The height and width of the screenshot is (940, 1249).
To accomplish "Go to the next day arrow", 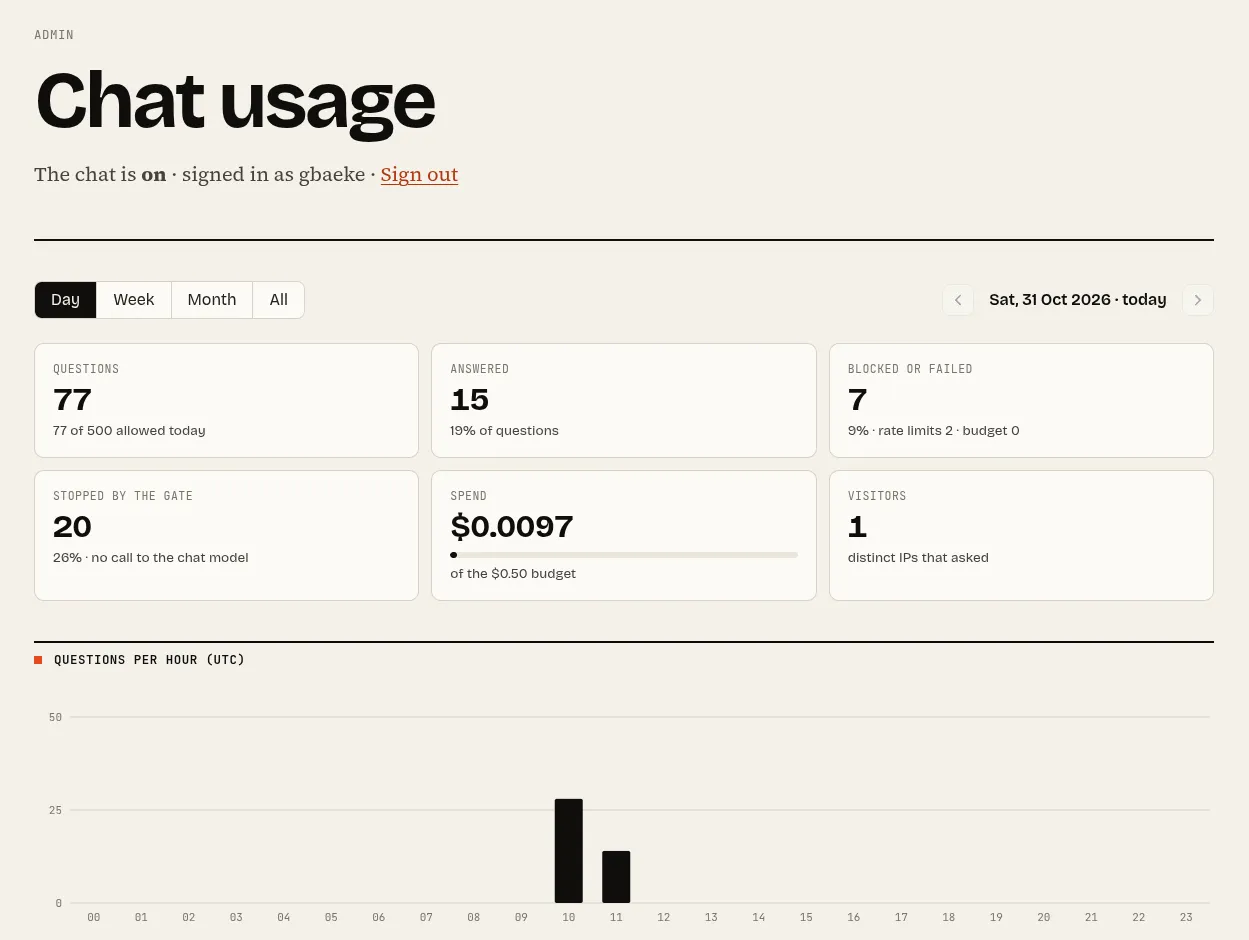I will 1198,300.
